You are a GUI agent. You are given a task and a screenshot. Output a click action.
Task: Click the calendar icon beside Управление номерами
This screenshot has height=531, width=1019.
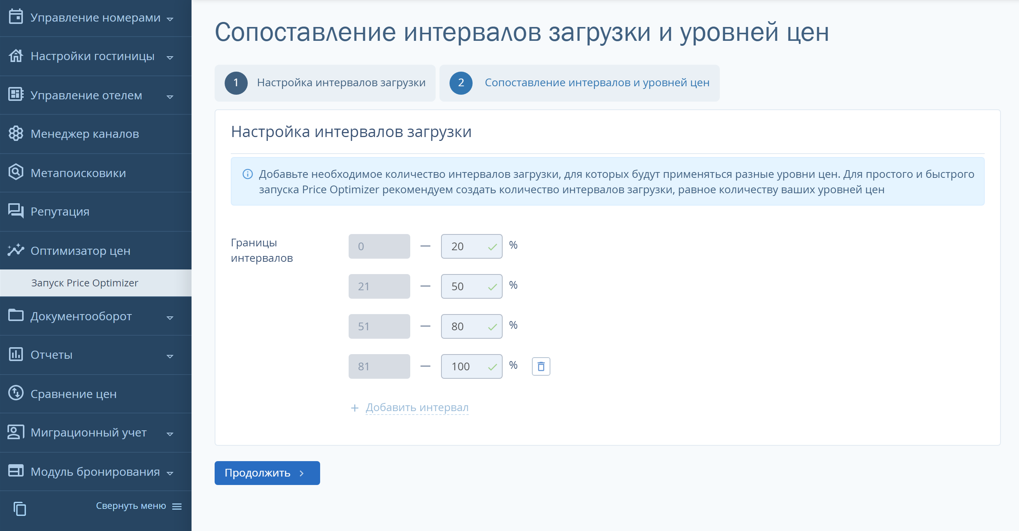(16, 17)
